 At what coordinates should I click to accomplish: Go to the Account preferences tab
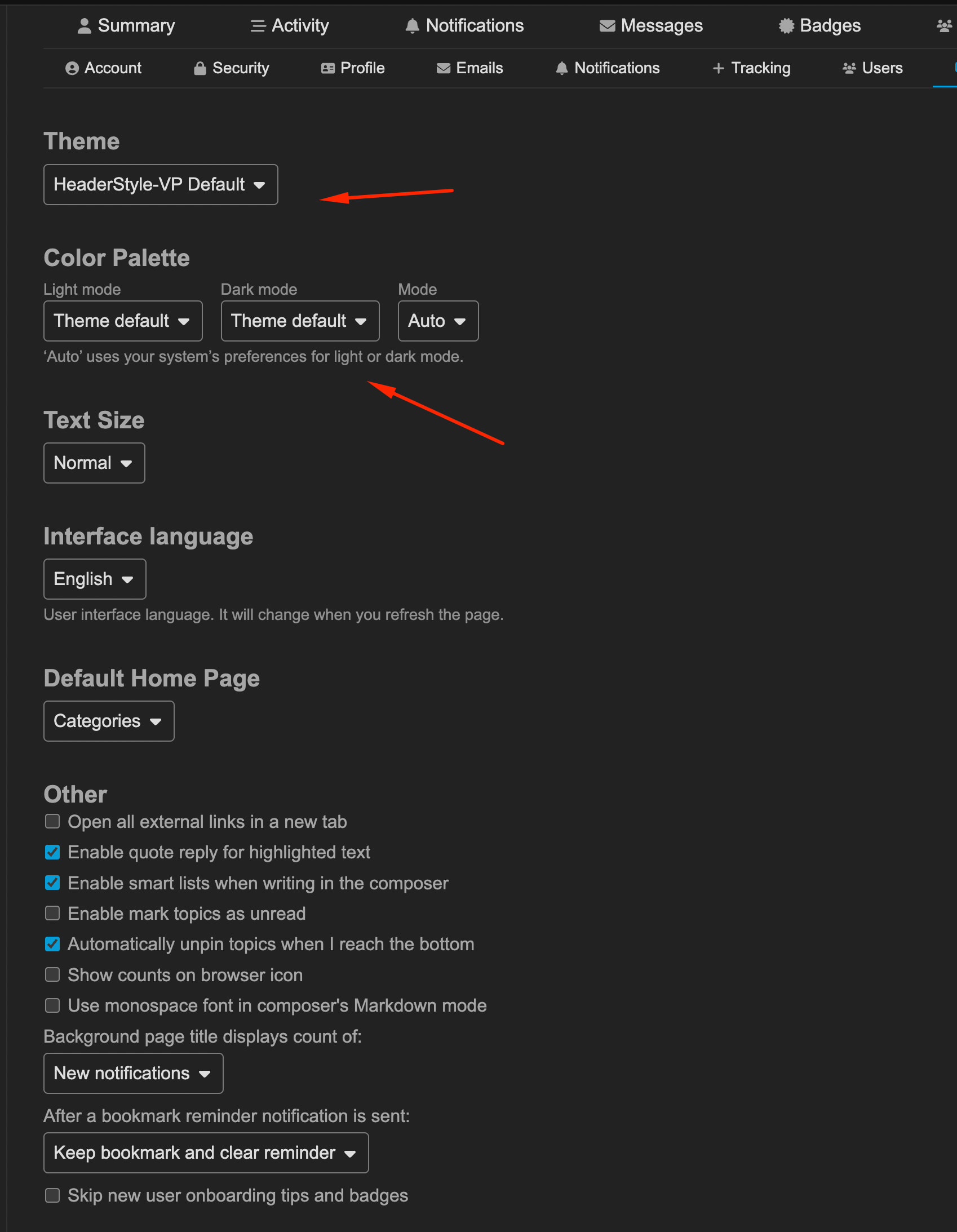click(104, 69)
